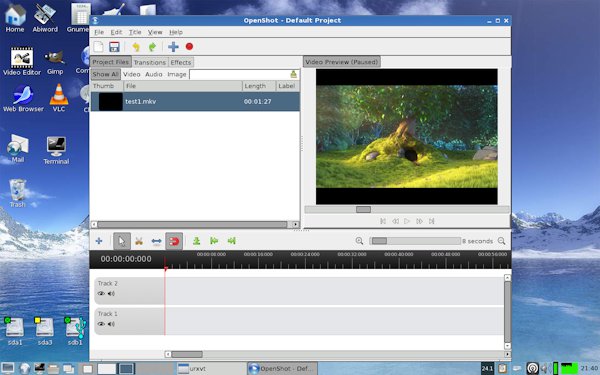
Task: Select the Video Preview (Paused) tab
Action: (x=342, y=62)
